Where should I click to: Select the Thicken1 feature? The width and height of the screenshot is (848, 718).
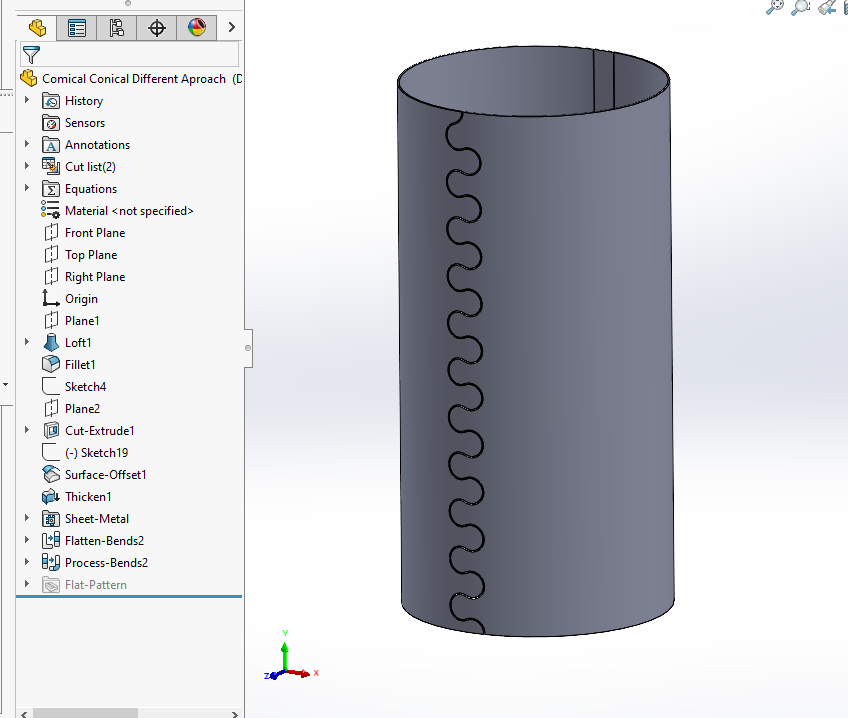point(88,497)
